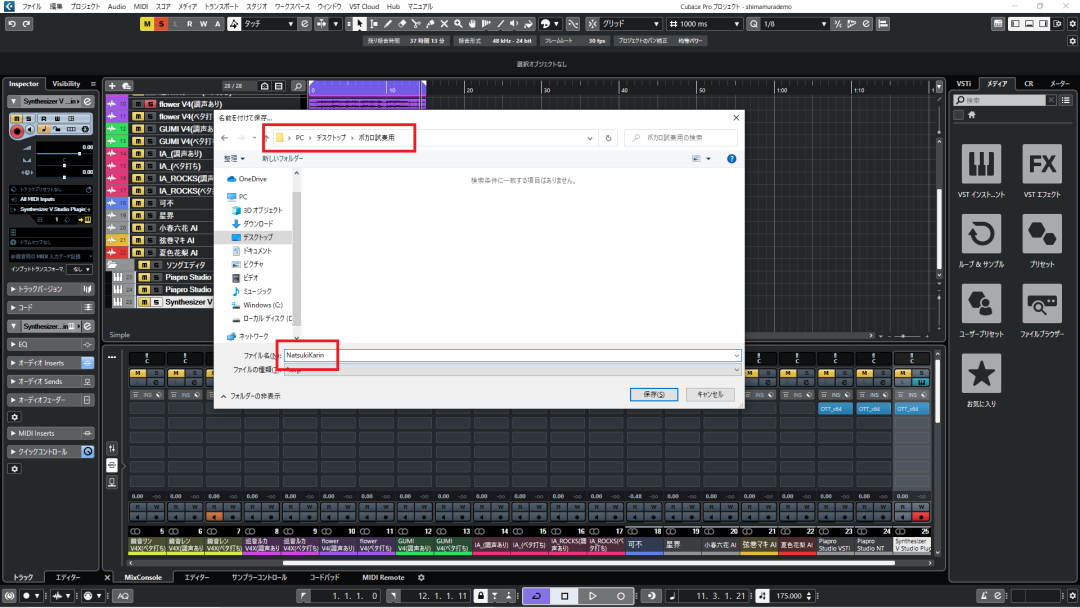Click the Add Track plus button
This screenshot has width=1080, height=608.
point(112,86)
